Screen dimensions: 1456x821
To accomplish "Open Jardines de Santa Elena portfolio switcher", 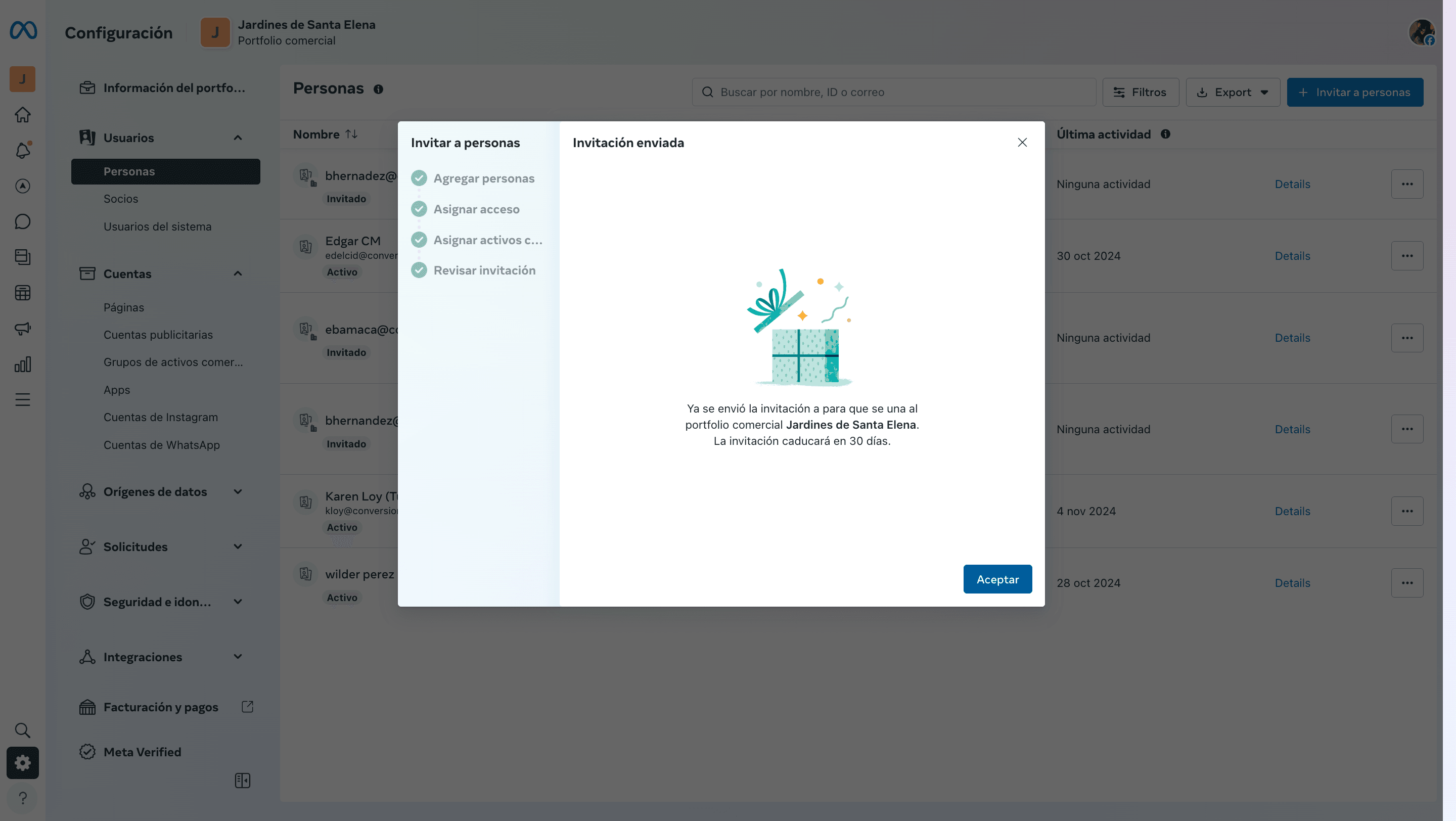I will (x=288, y=32).
